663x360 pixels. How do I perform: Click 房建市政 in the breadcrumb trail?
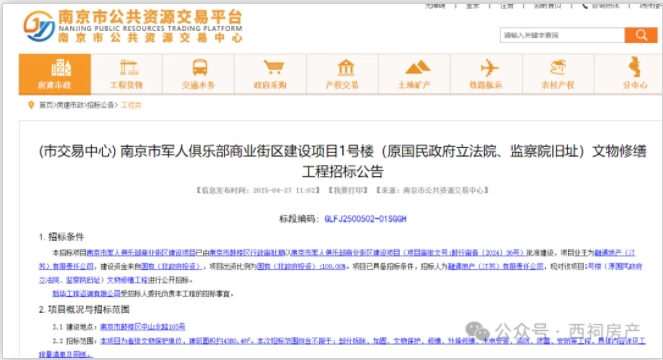pos(70,105)
